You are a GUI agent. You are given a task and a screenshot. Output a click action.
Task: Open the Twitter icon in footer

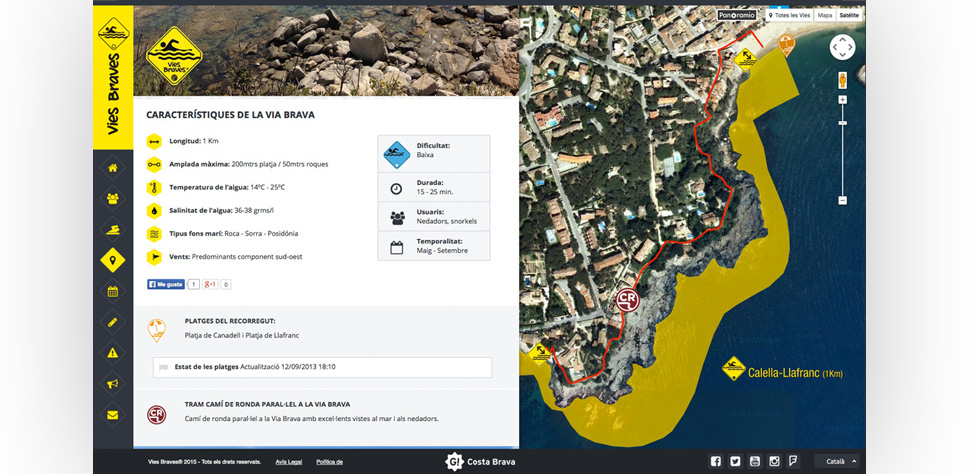point(735,461)
